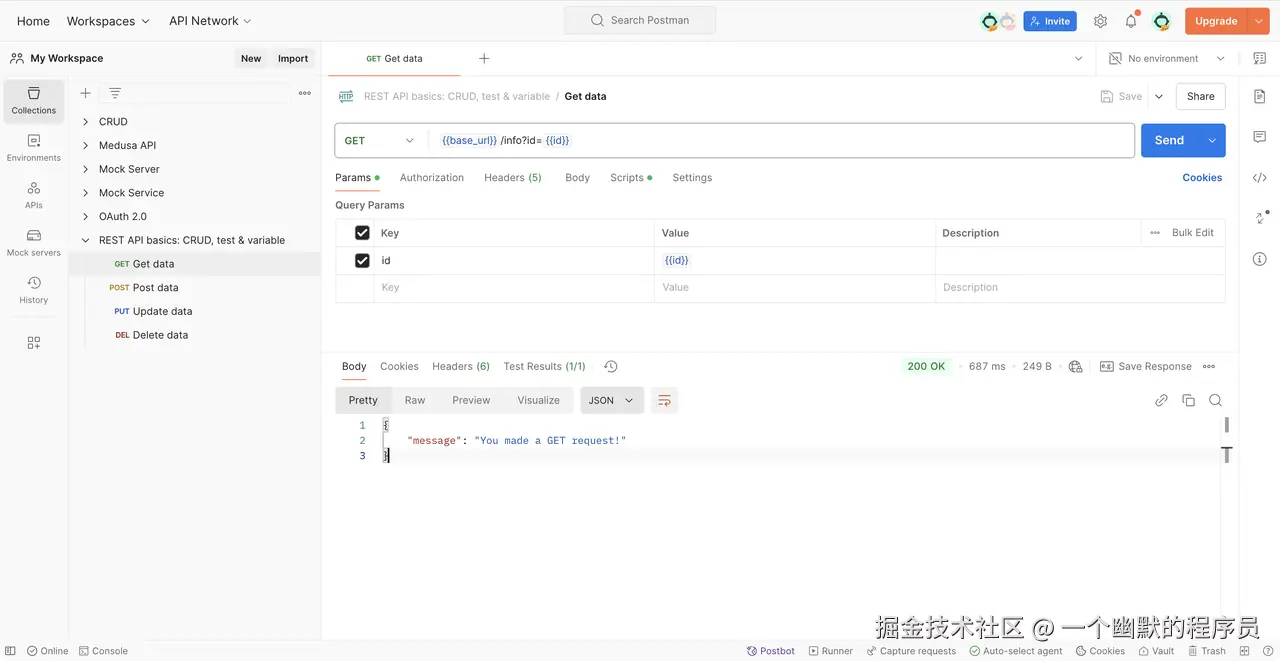The width and height of the screenshot is (1280, 661).
Task: Switch to the Test Results tab
Action: (x=544, y=367)
